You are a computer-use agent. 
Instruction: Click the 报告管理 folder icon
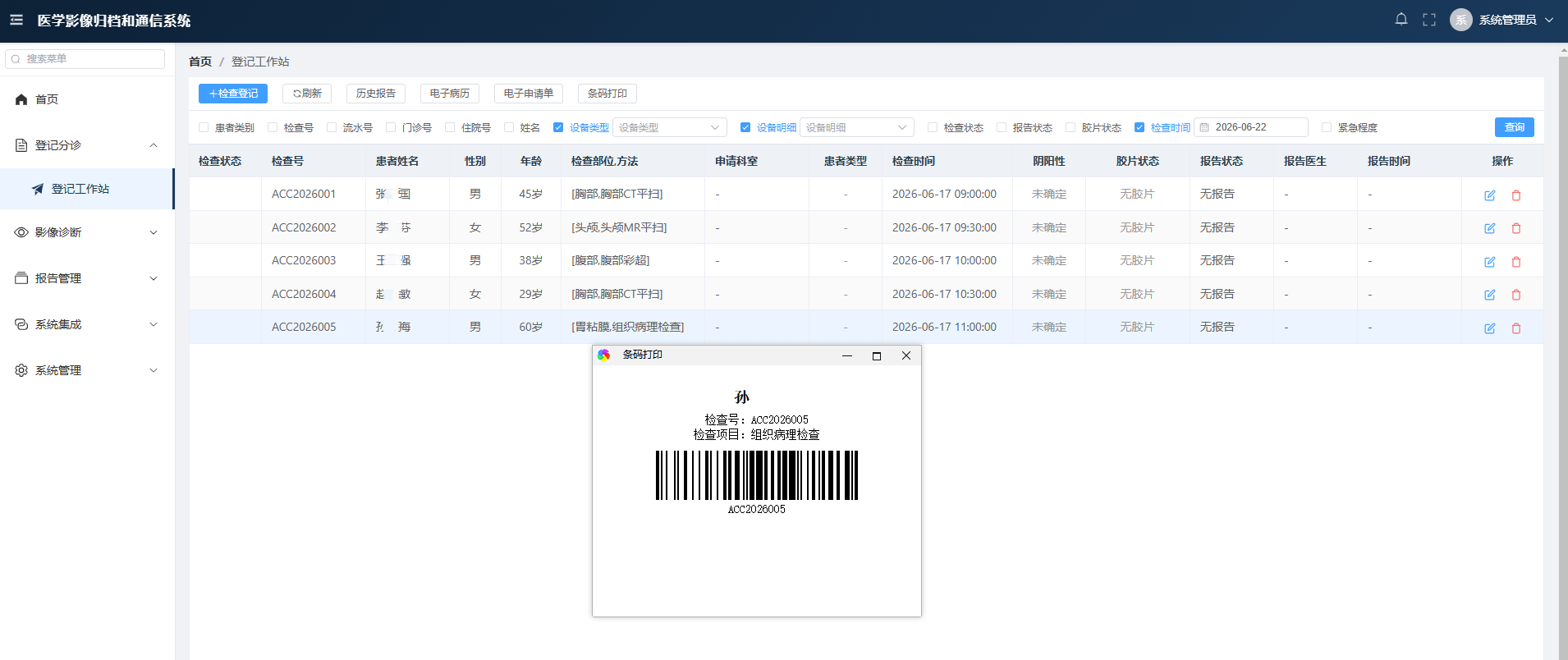(21, 278)
